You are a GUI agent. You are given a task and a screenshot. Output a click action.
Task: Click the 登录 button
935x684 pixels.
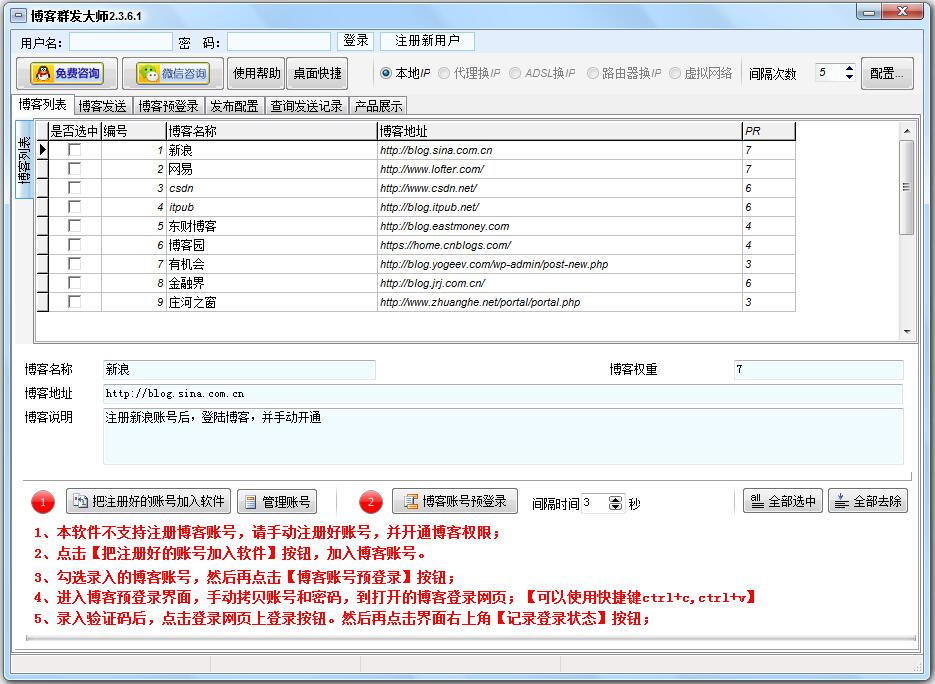(356, 41)
